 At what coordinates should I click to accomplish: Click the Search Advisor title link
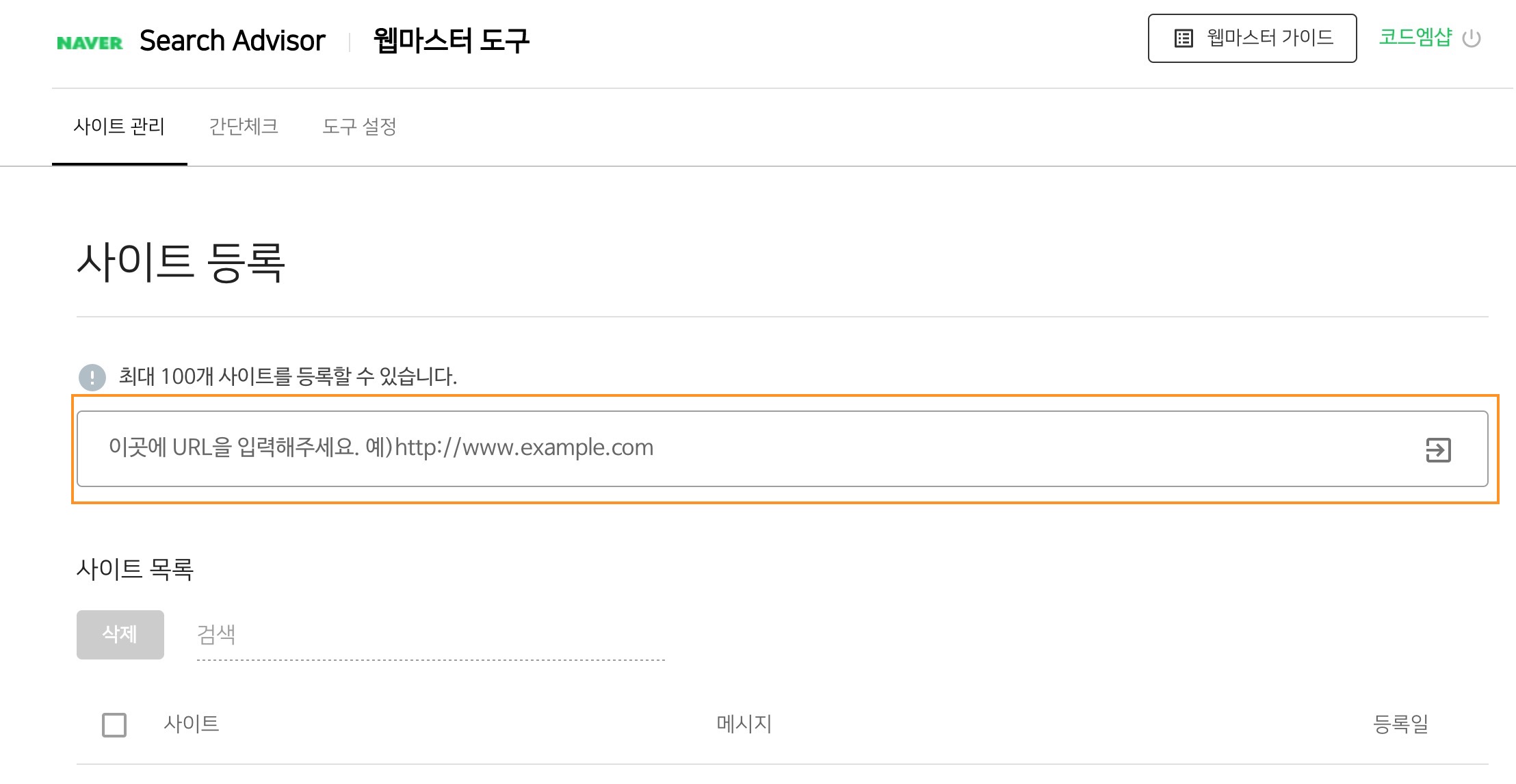[x=233, y=41]
